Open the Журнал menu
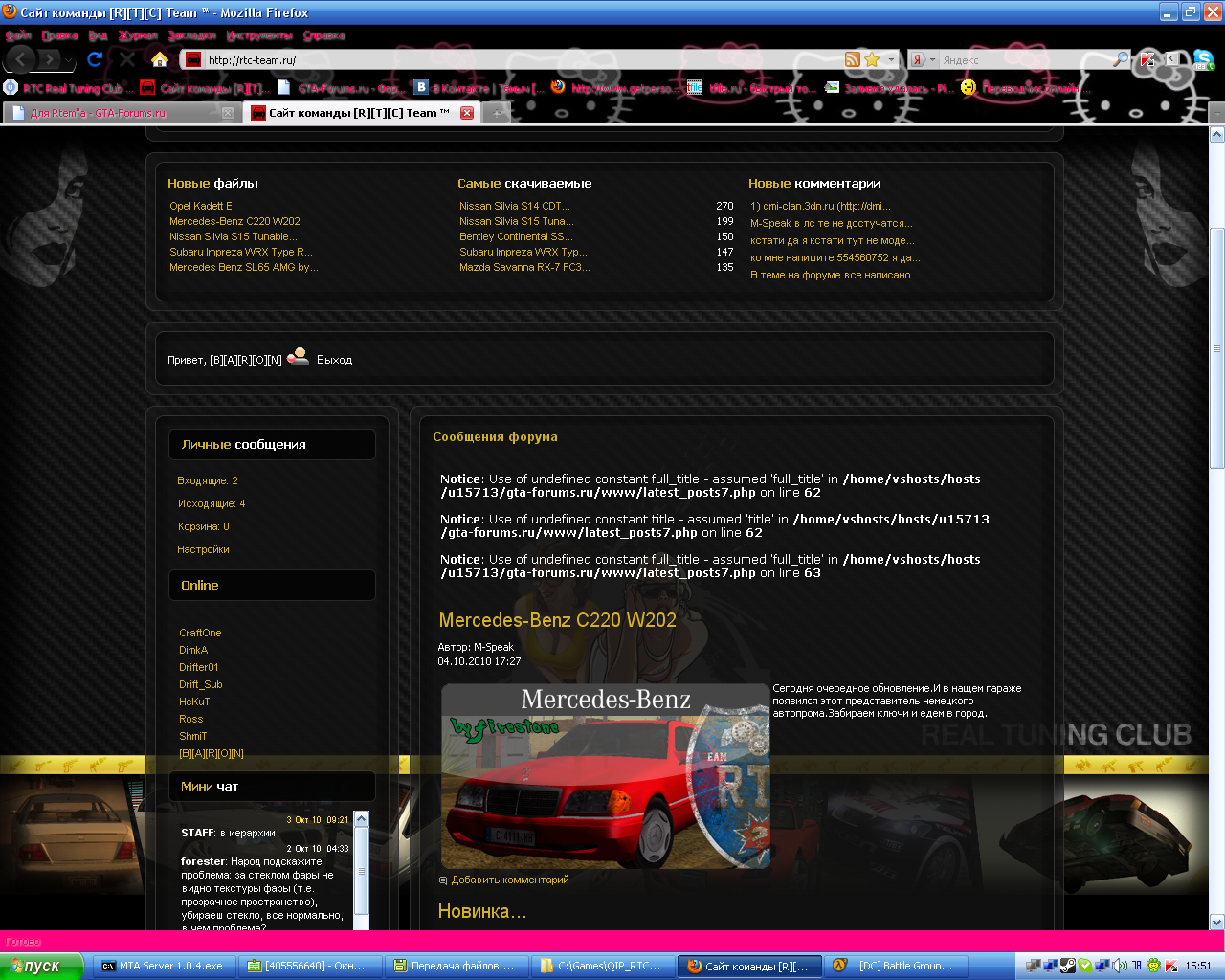The height and width of the screenshot is (980, 1225). 138,35
